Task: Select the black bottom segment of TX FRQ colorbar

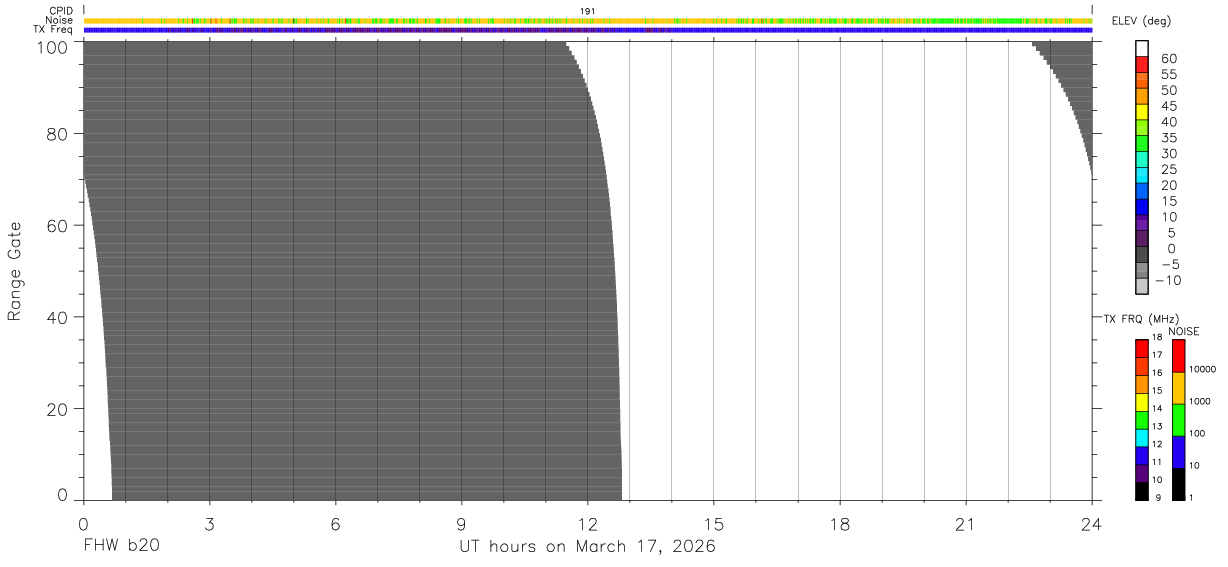Action: [x=1142, y=491]
